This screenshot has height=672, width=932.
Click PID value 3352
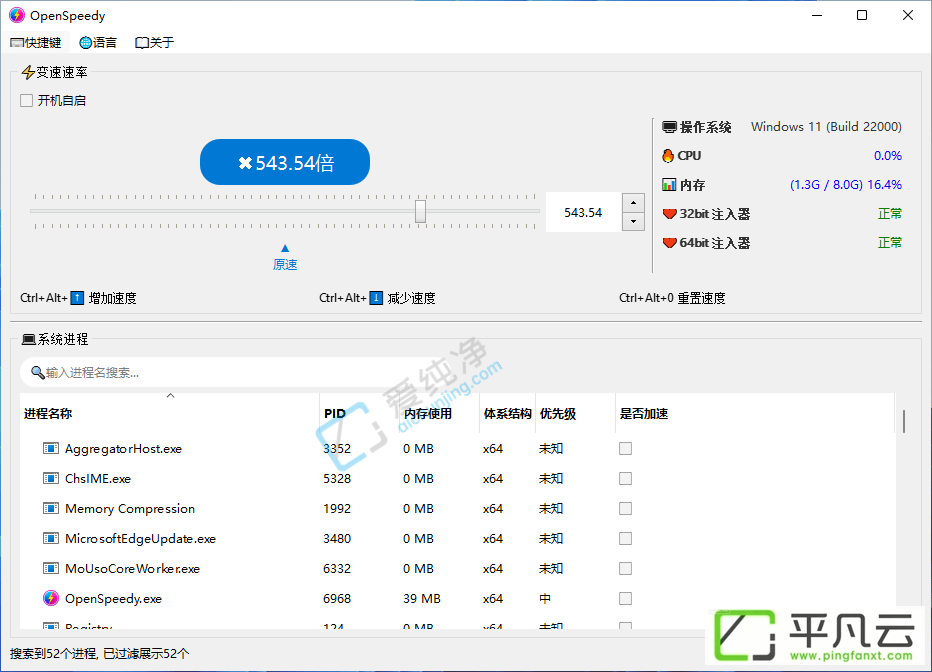pyautogui.click(x=337, y=449)
